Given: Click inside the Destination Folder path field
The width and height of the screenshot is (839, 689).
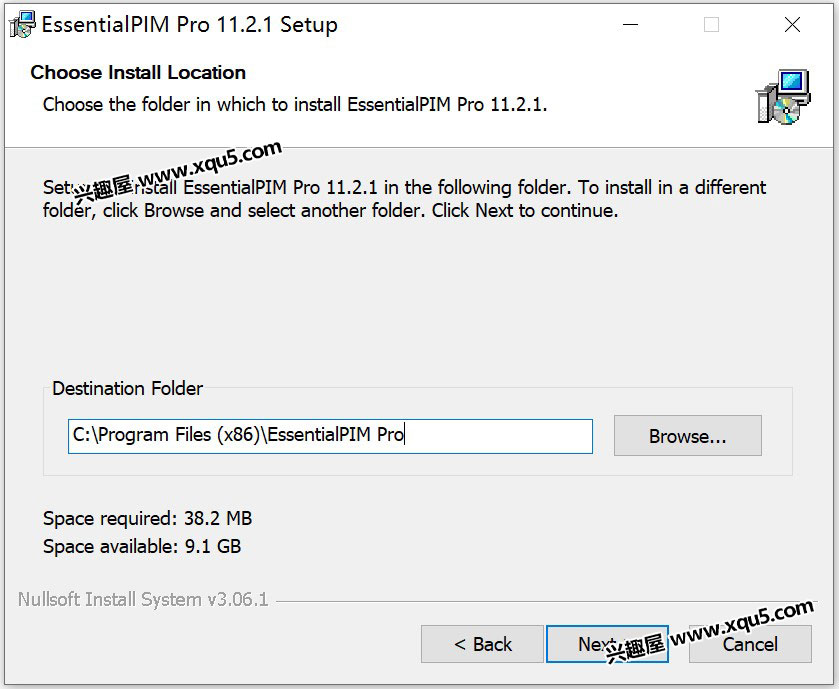Looking at the screenshot, I should click(x=330, y=436).
